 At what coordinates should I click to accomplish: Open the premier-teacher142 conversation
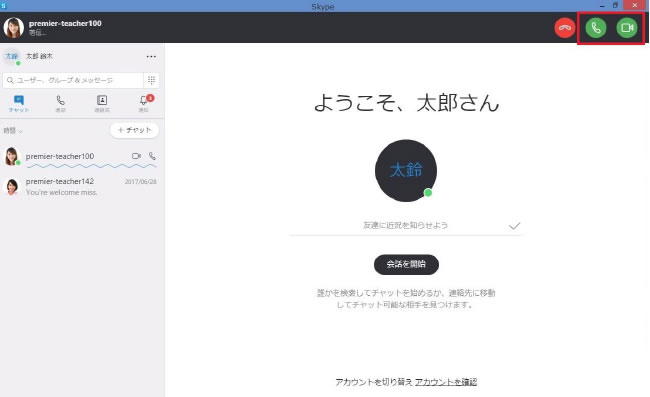pyautogui.click(x=82, y=186)
